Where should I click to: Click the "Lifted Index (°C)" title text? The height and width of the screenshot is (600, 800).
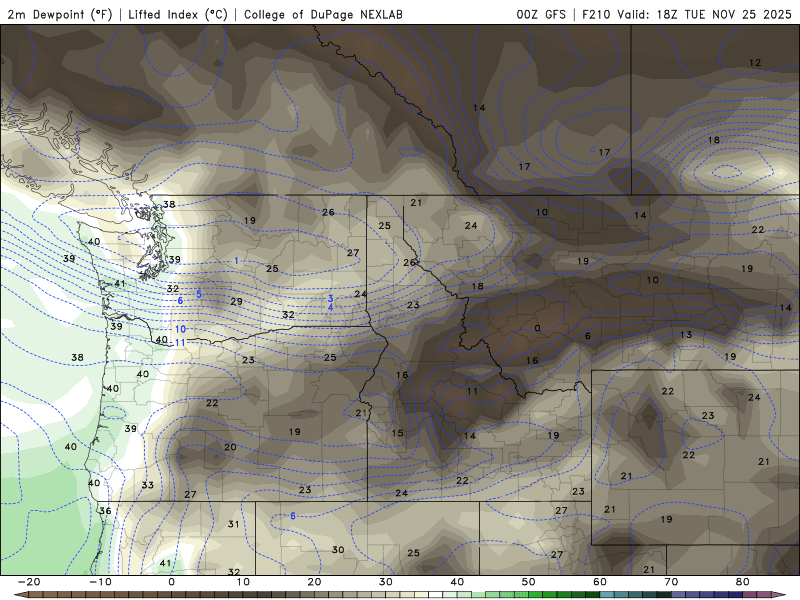(178, 14)
